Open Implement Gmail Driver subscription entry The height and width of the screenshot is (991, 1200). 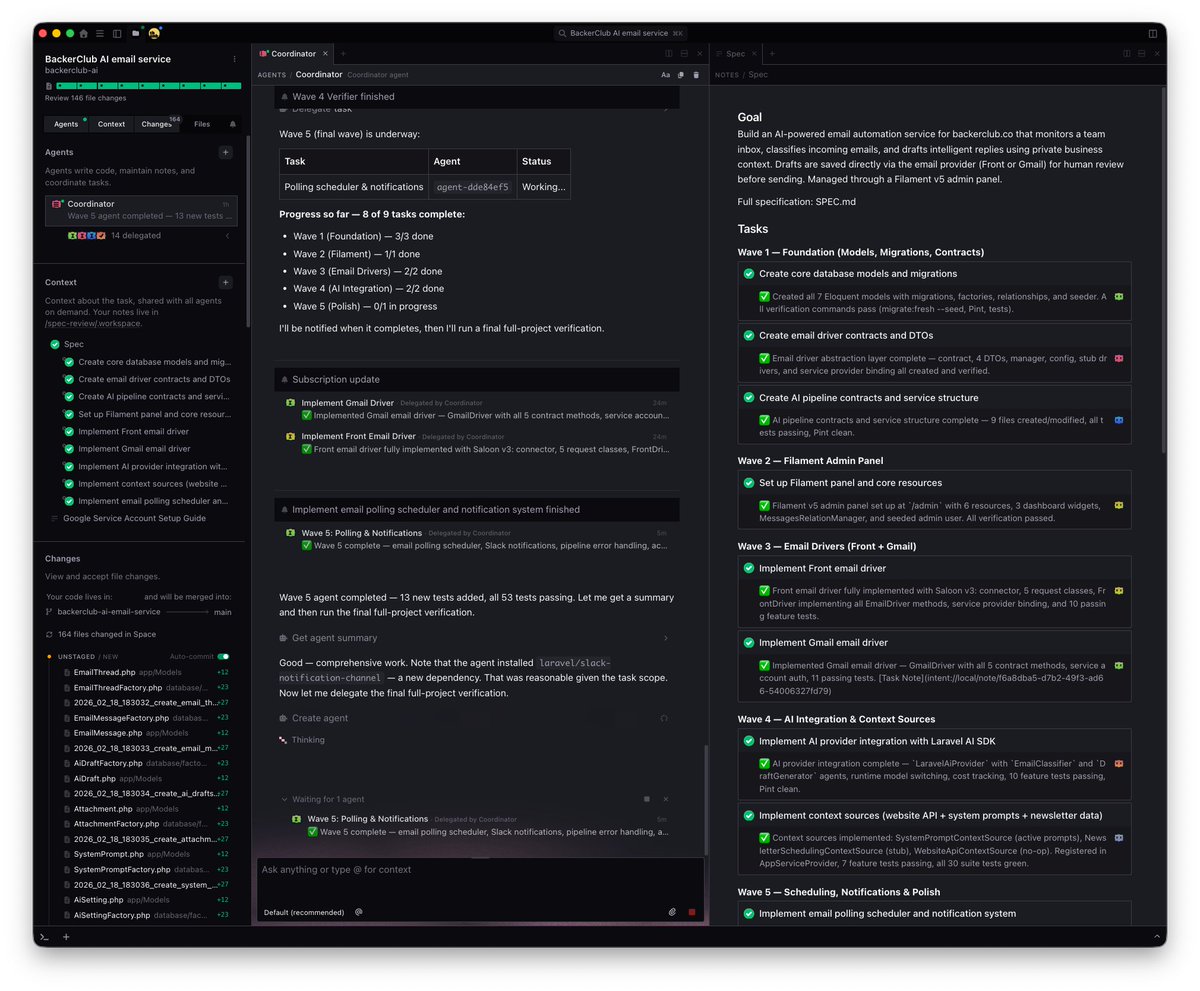click(477, 409)
